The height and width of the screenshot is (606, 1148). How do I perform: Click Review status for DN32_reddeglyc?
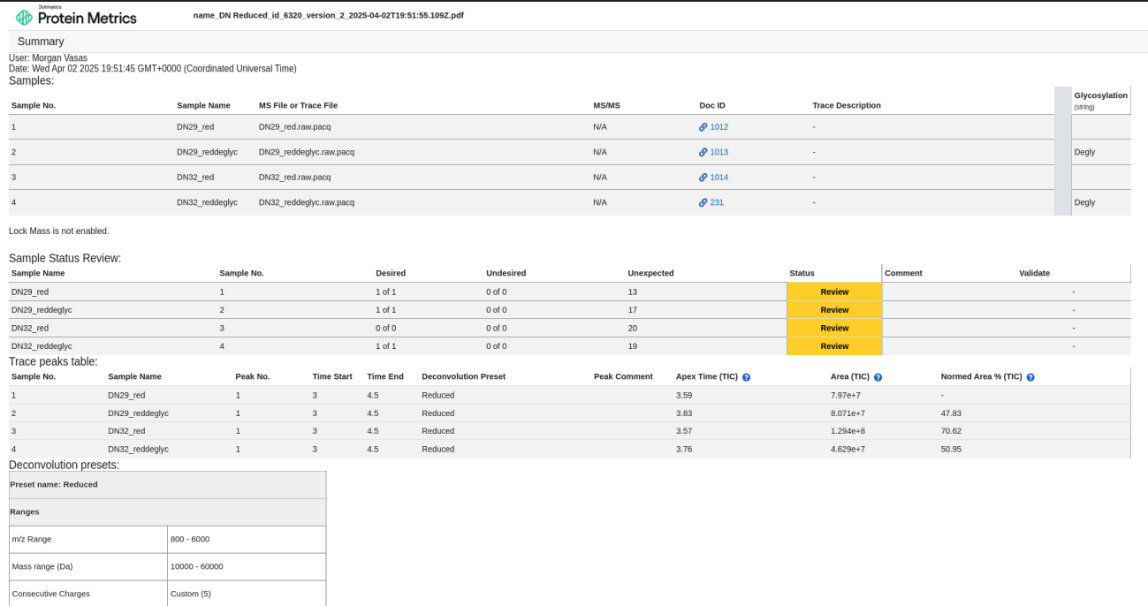[834, 346]
